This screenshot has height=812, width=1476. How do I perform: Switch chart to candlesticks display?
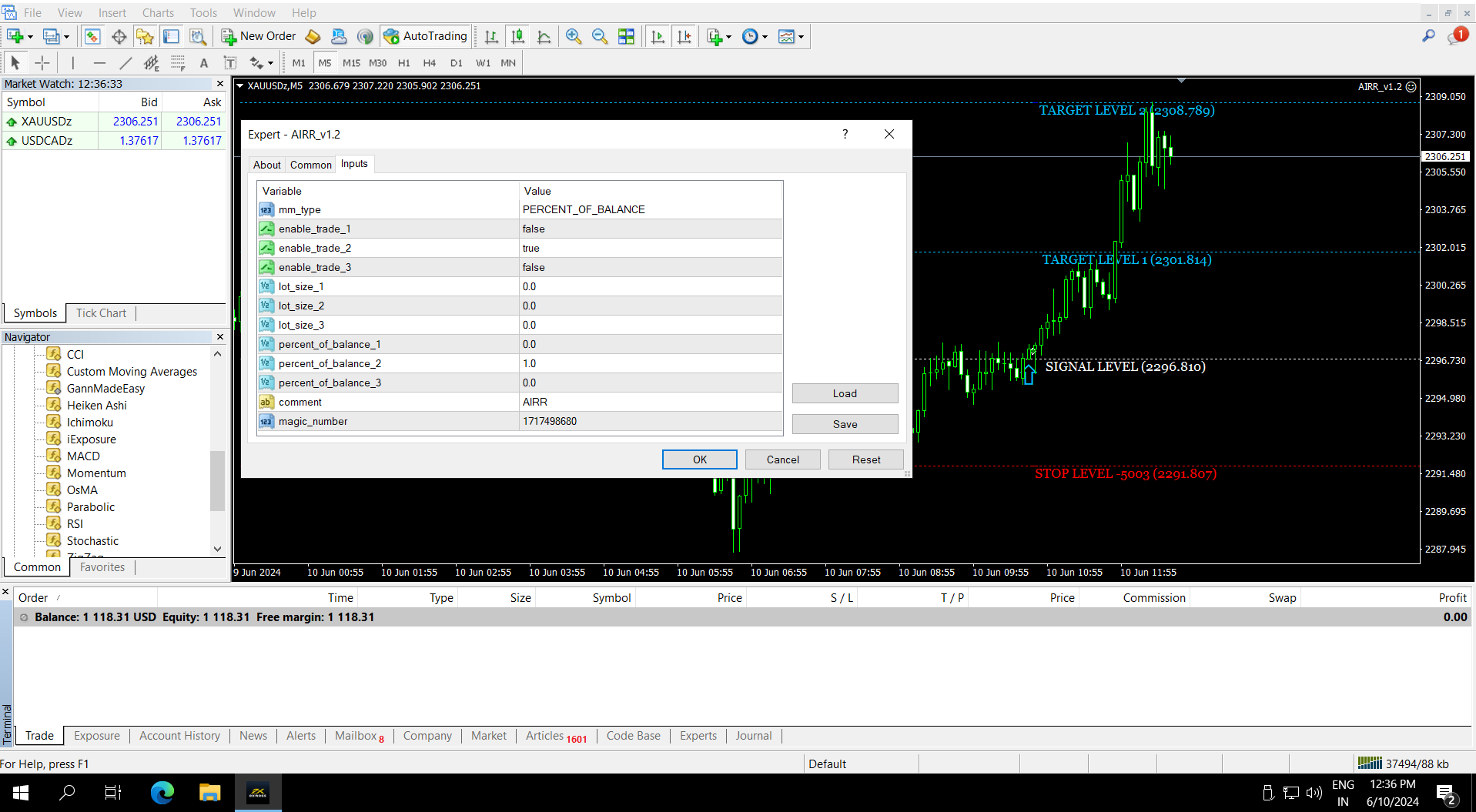click(x=517, y=36)
